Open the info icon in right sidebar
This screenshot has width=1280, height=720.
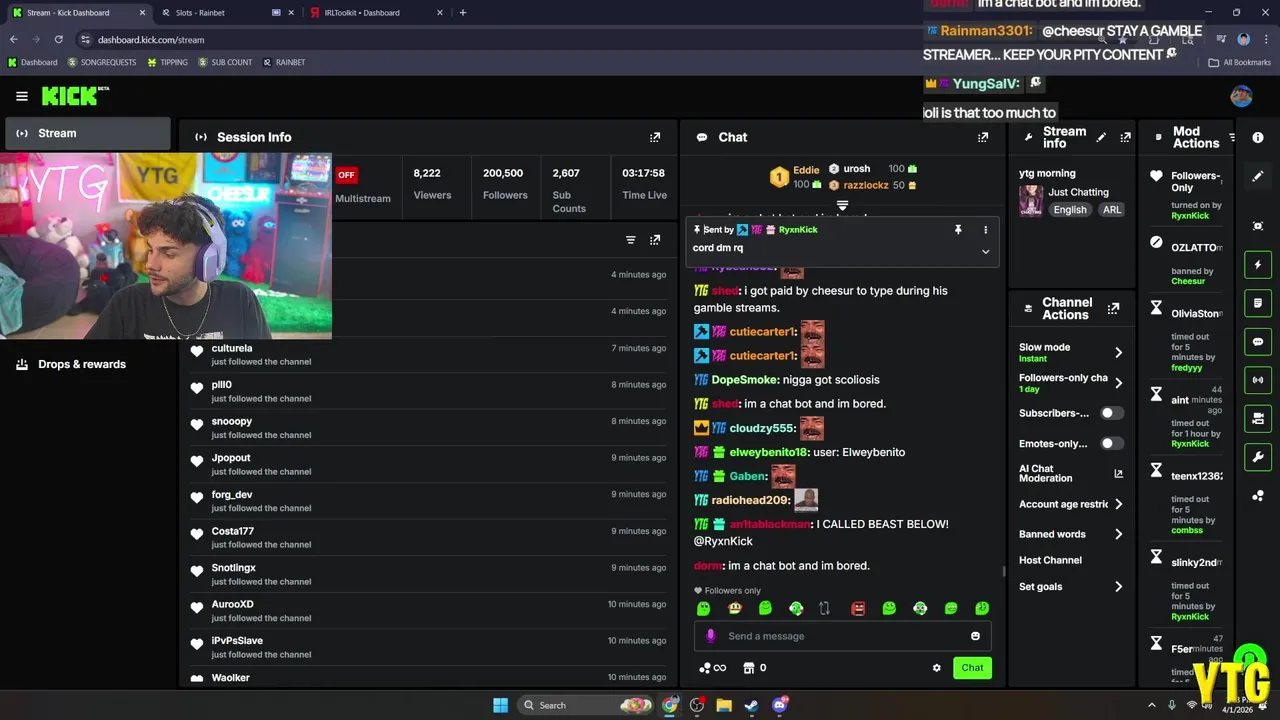coord(1258,137)
